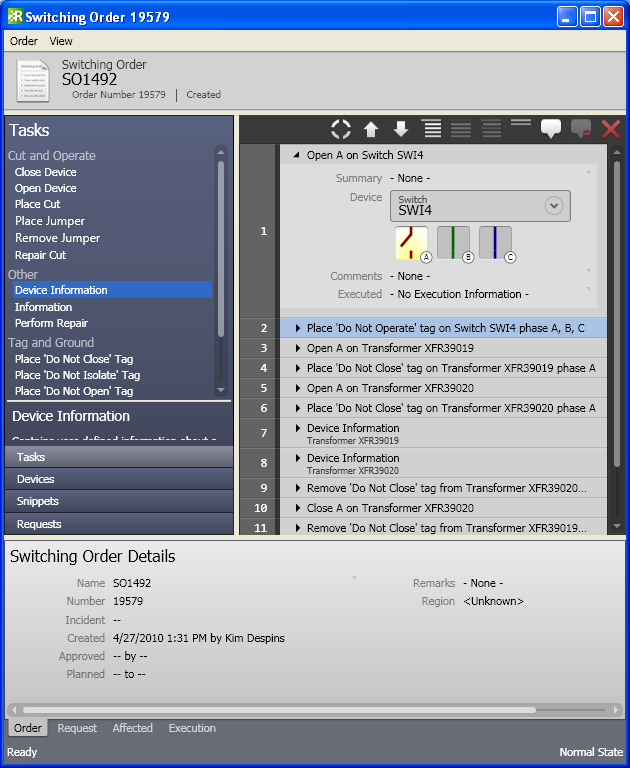Select the Place Jumper task
The height and width of the screenshot is (768, 630).
point(50,221)
